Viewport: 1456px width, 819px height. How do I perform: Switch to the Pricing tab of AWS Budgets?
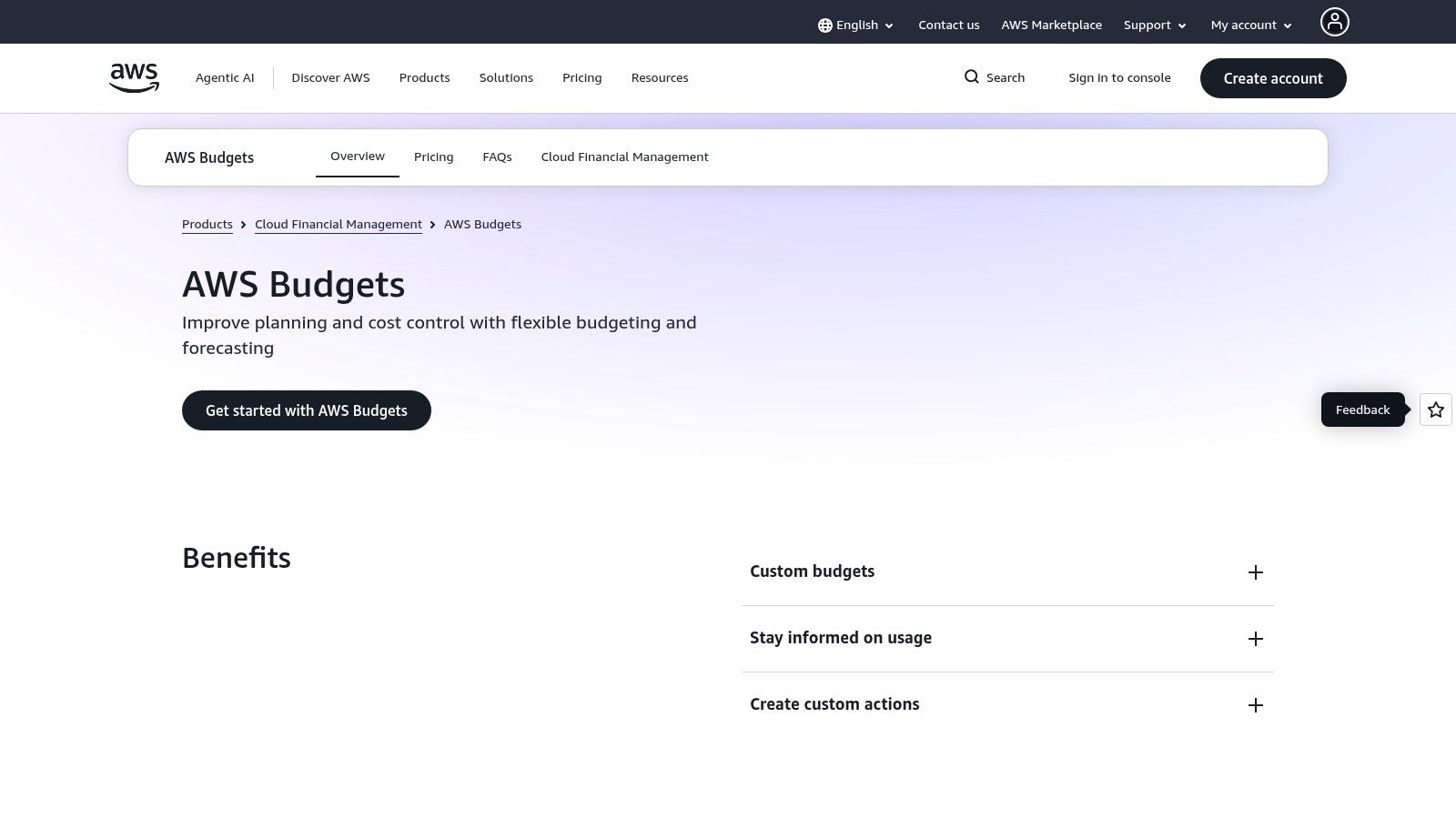point(433,157)
